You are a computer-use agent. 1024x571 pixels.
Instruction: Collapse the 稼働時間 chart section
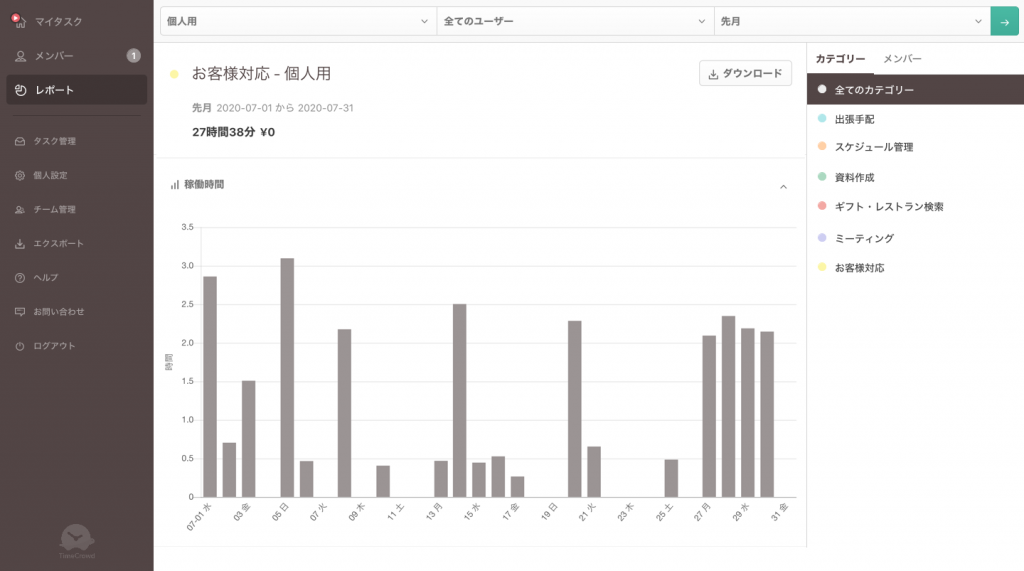coord(783,186)
